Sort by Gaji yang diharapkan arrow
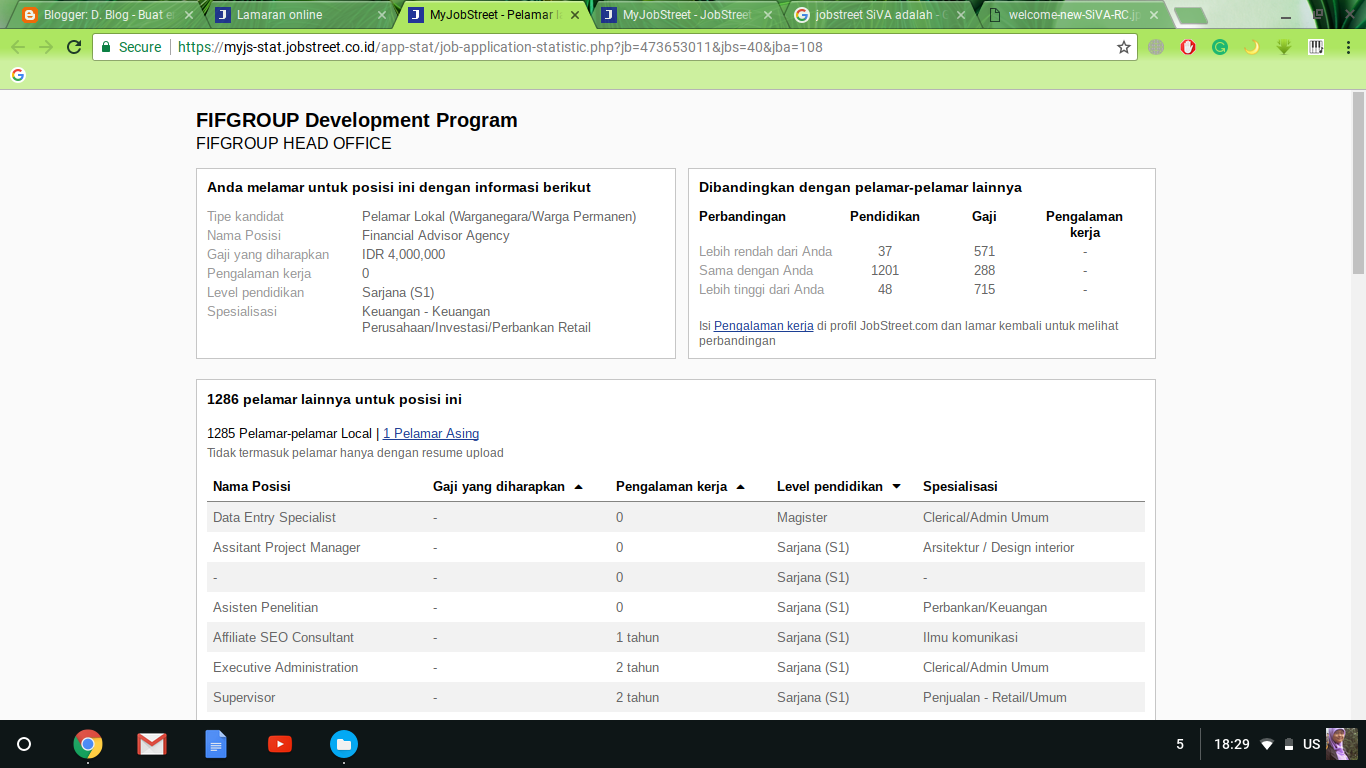This screenshot has width=1366, height=768. pyautogui.click(x=577, y=487)
